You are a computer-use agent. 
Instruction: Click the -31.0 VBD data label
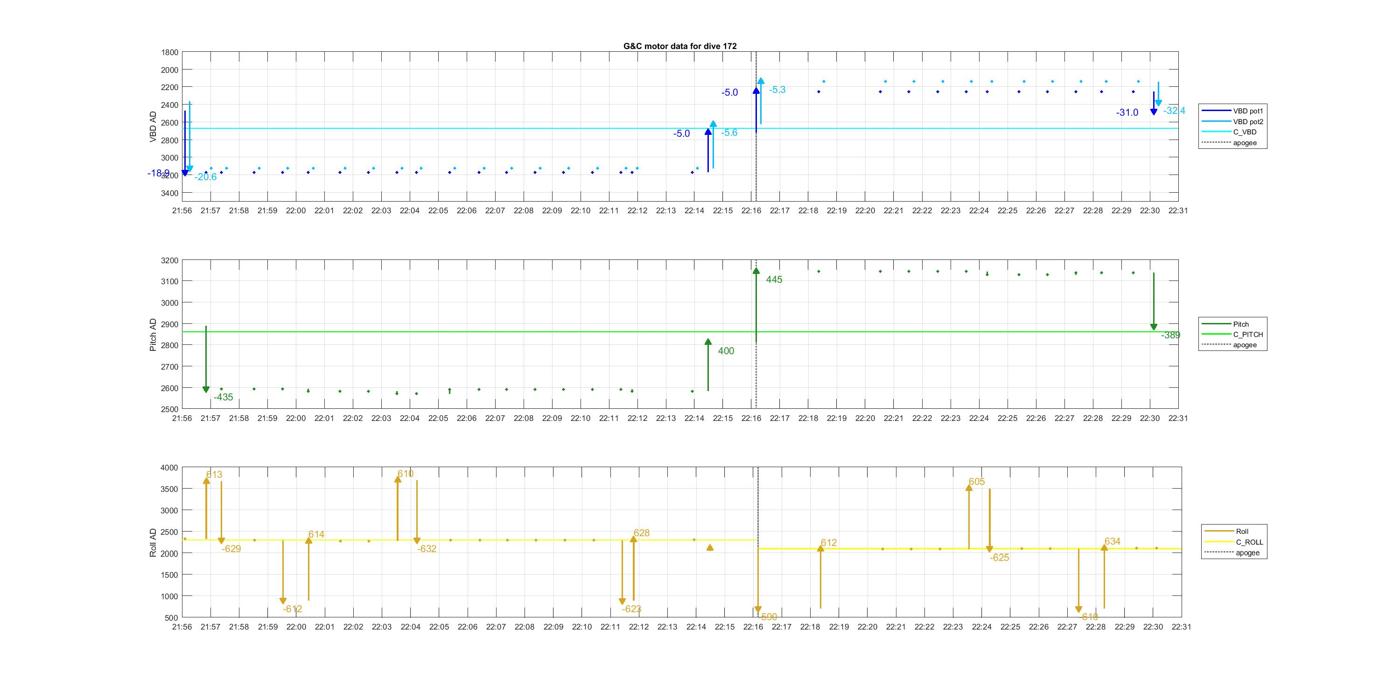(1127, 113)
